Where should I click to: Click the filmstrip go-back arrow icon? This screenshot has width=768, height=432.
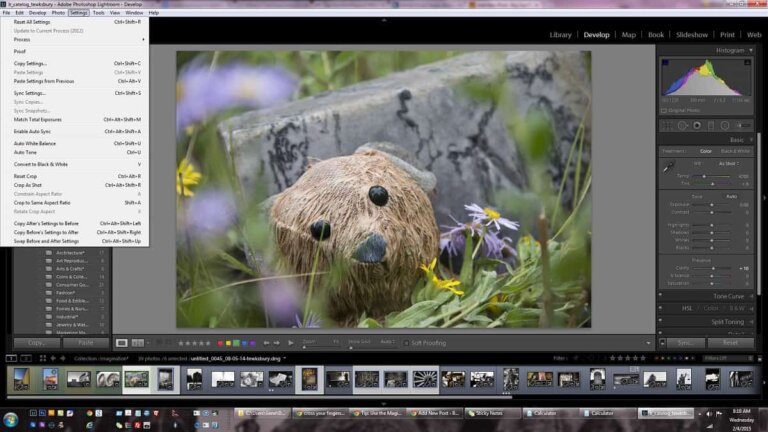(x=53, y=359)
